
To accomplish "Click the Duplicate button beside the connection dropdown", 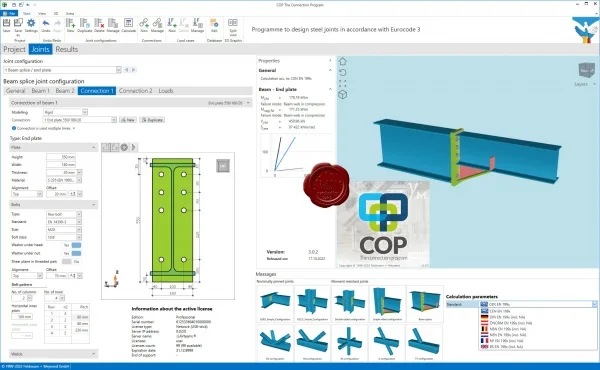I will [x=152, y=120].
